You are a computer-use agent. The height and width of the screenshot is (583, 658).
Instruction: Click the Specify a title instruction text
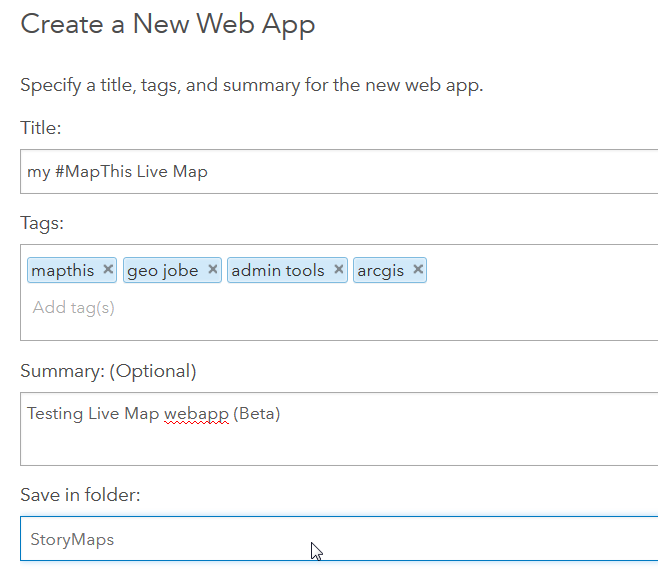[x=251, y=85]
